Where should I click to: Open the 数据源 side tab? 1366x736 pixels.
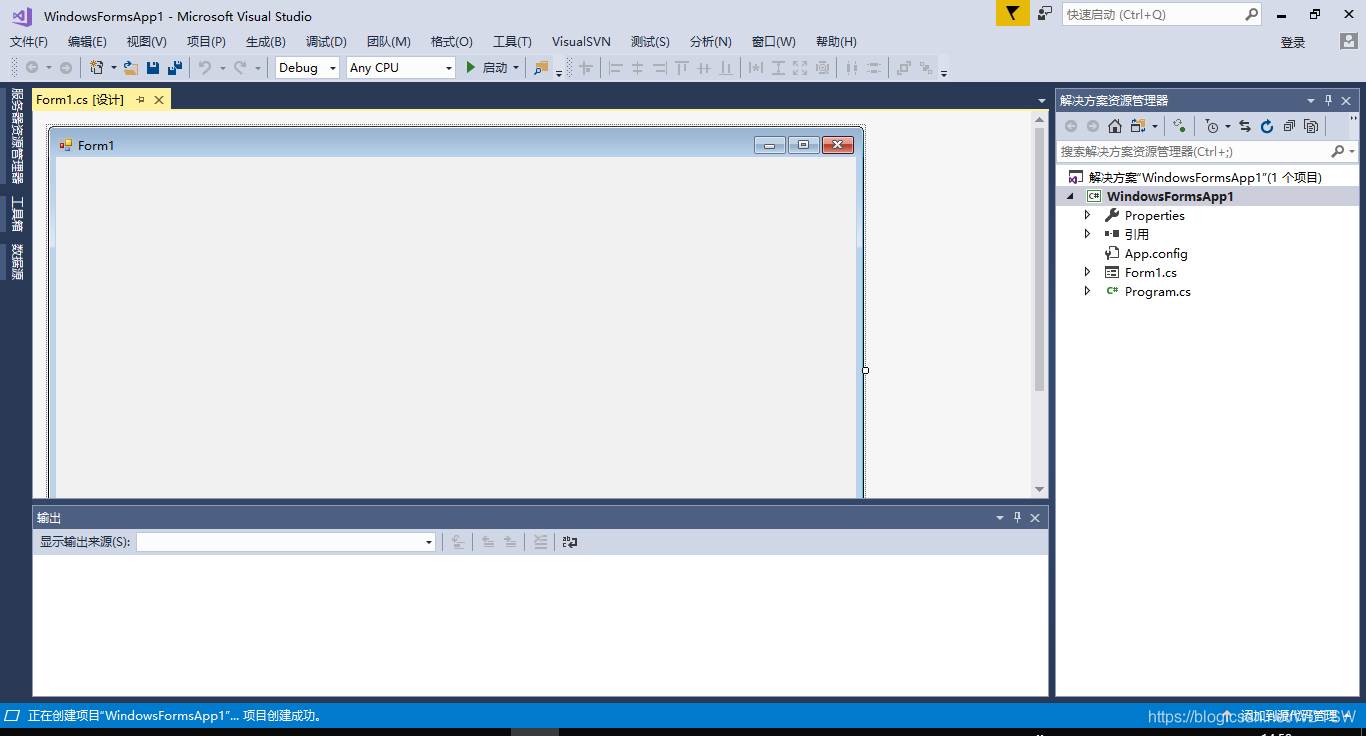[x=16, y=263]
